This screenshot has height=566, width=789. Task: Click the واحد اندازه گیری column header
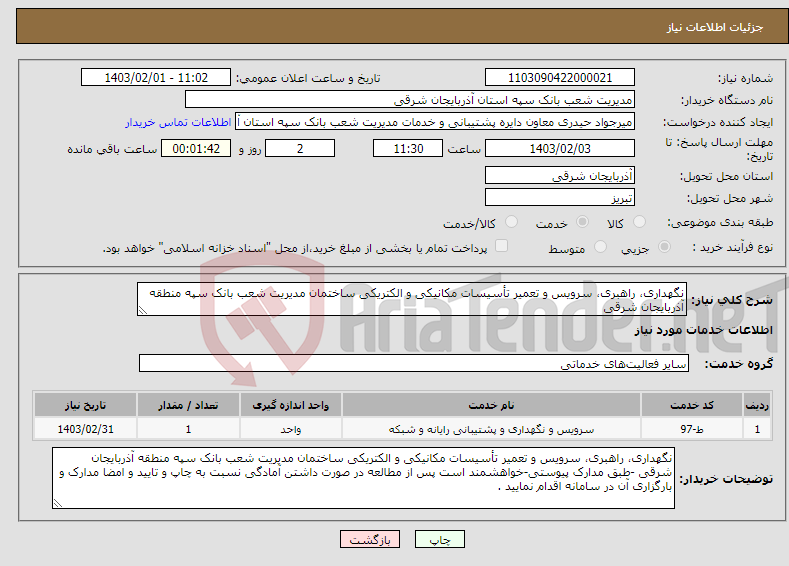pyautogui.click(x=291, y=405)
